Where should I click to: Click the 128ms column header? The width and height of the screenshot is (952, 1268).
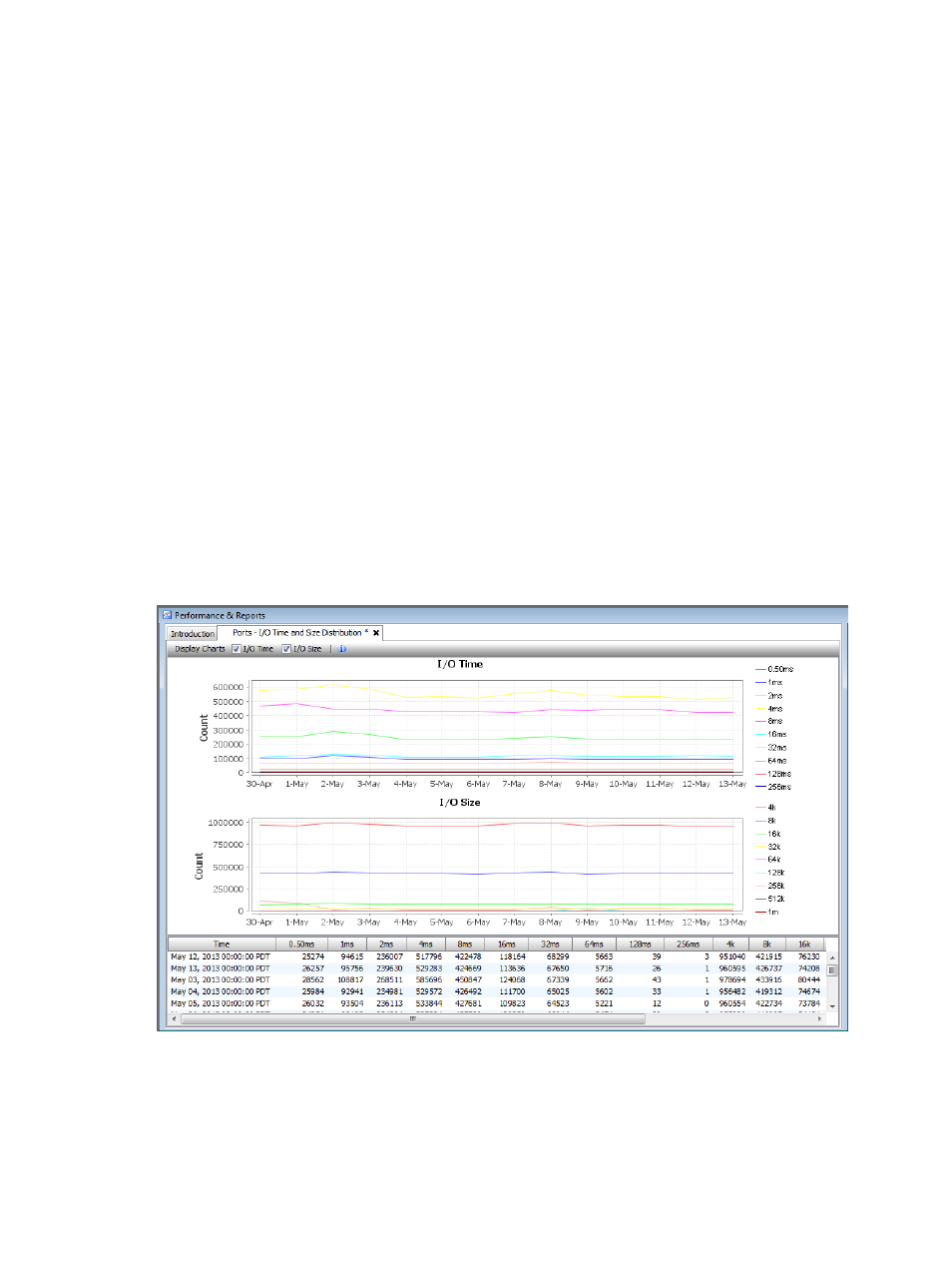tap(640, 944)
